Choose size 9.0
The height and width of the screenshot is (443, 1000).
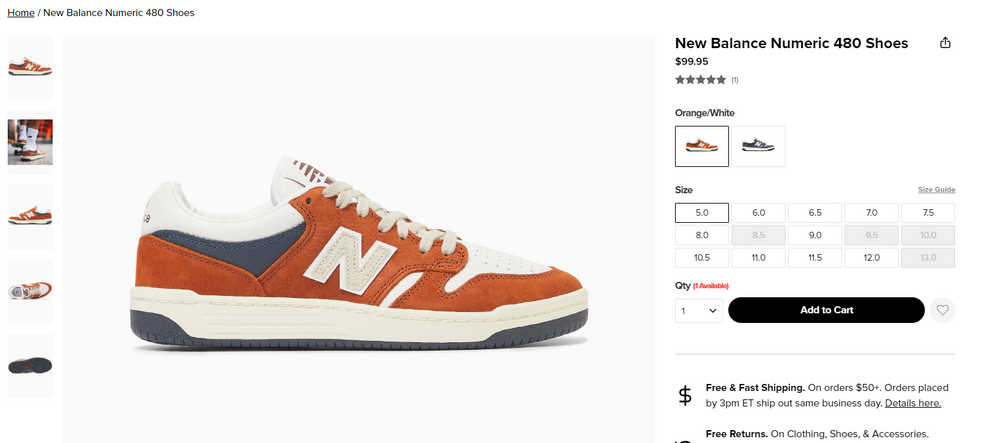point(814,235)
